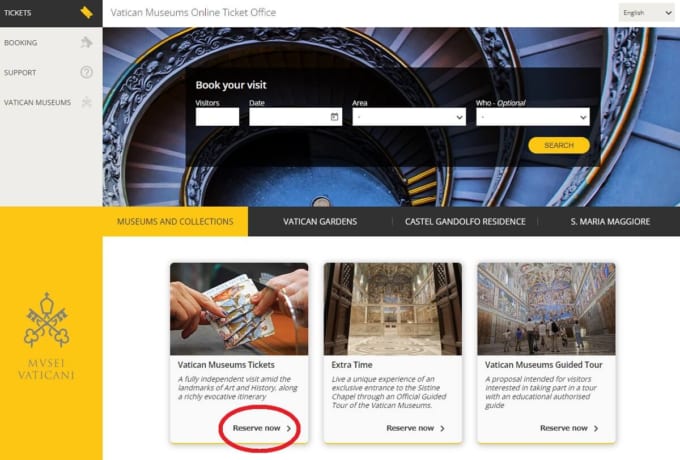Image resolution: width=680 pixels, height=460 pixels.
Task: Open the English language dropdown
Action: 647,13
